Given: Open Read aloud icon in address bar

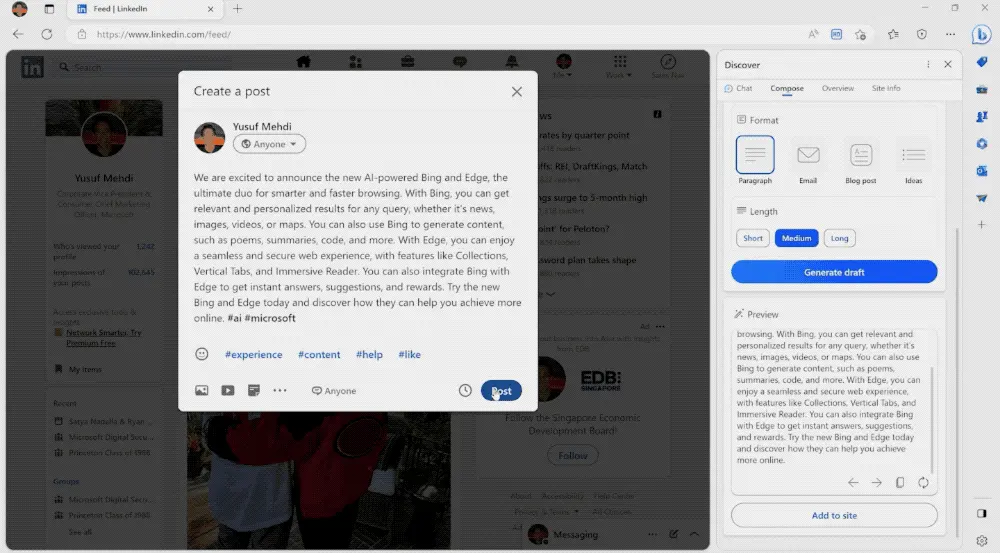Looking at the screenshot, I should 813,34.
